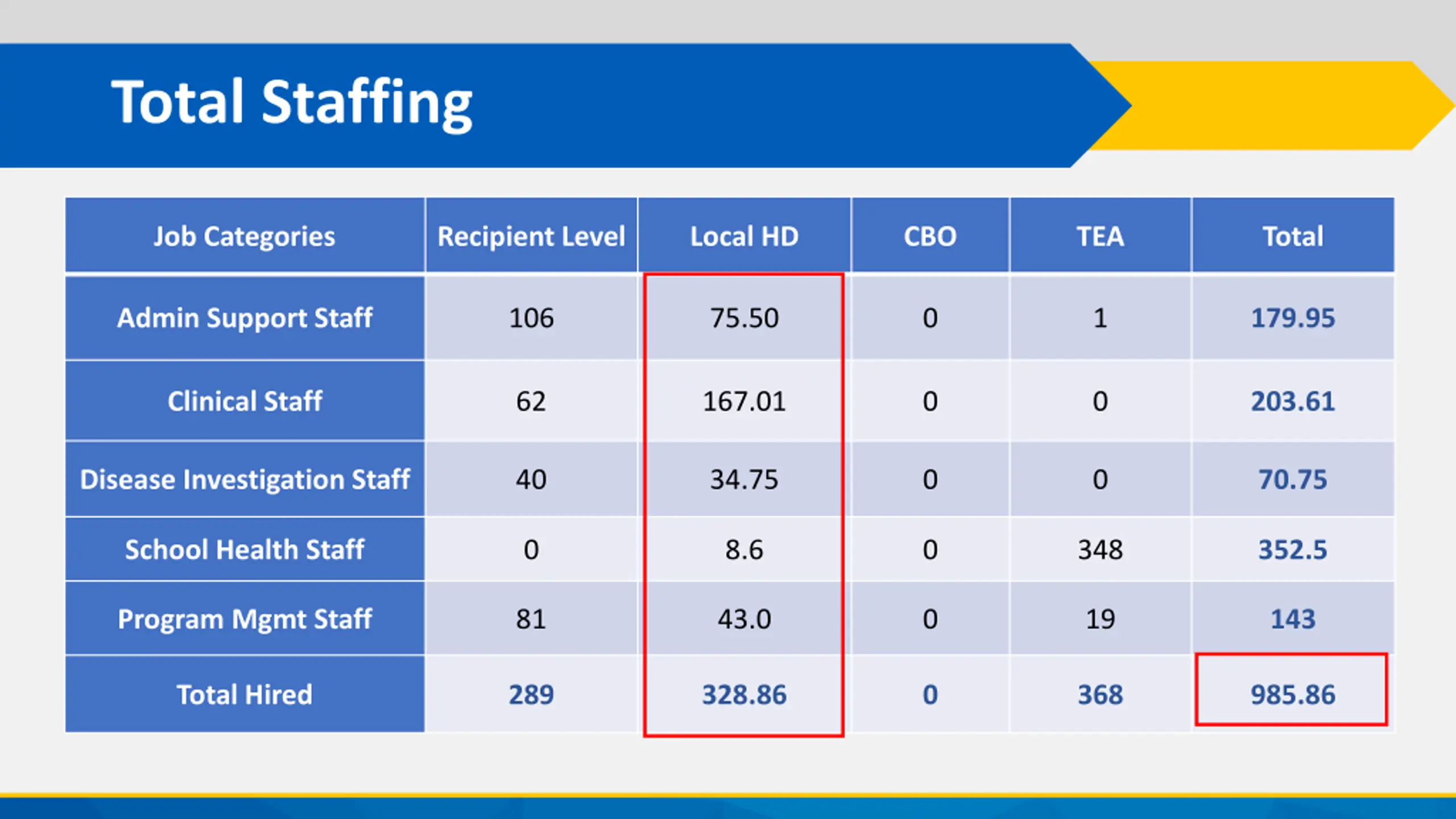Select the cell with value 34.75

pos(744,479)
